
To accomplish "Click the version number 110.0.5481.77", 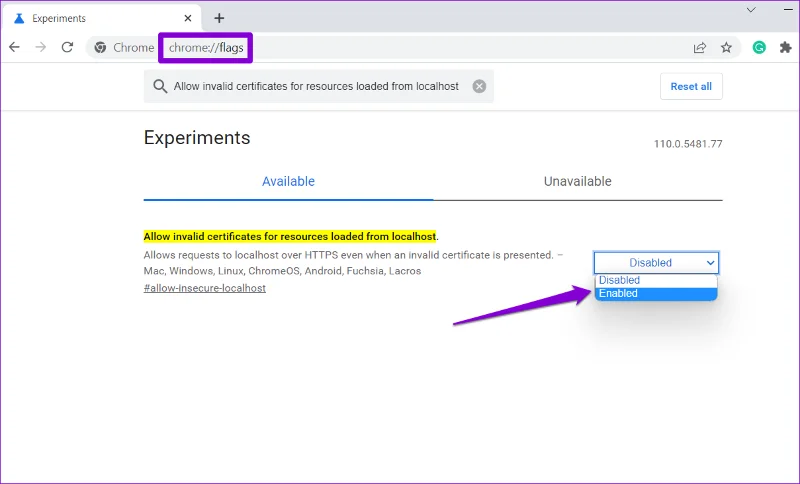I will (688, 144).
